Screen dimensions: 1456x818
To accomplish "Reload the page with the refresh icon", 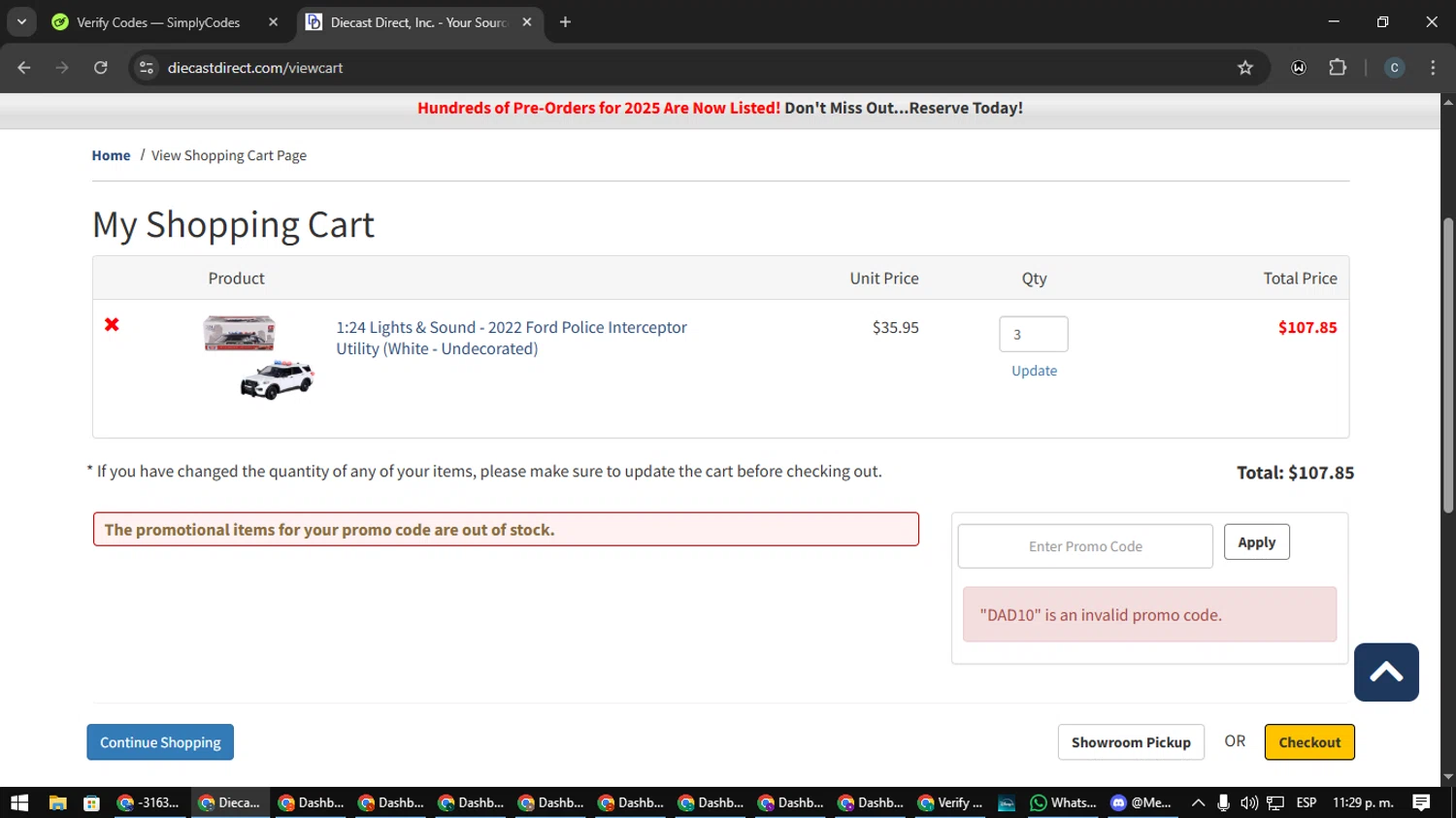I will [x=101, y=68].
